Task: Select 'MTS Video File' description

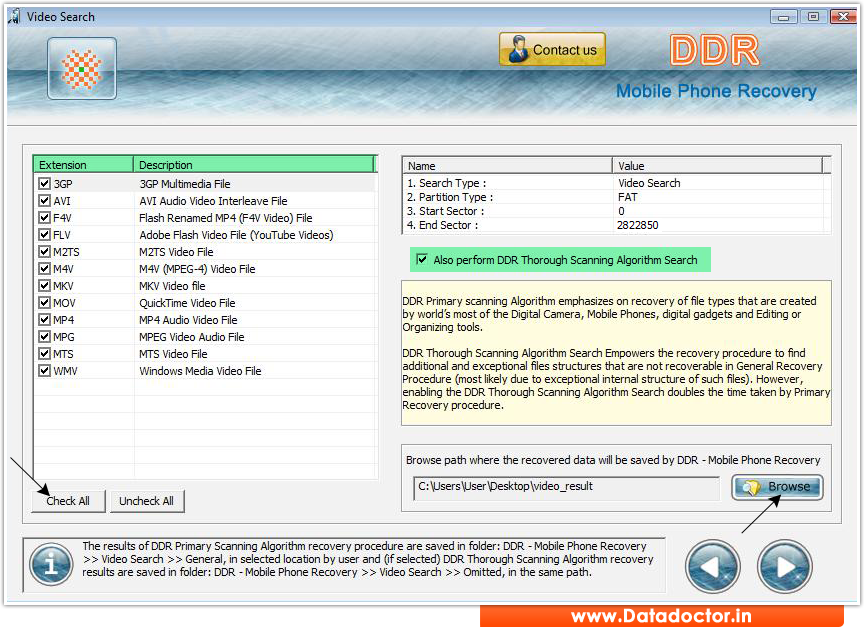Action: pyautogui.click(x=173, y=354)
